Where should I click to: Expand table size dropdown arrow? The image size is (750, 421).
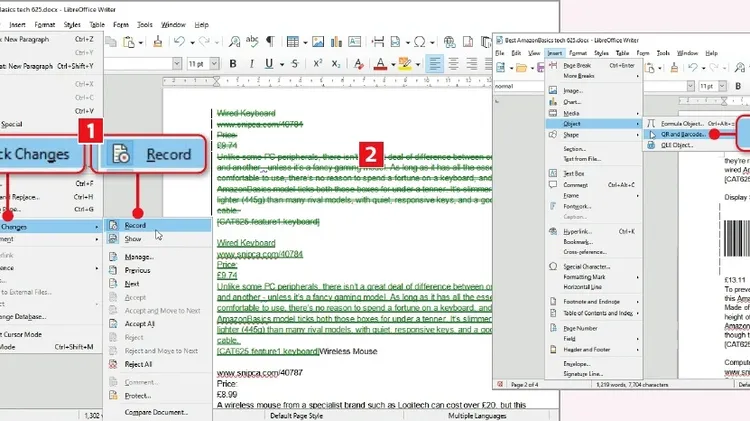[x=305, y=43]
